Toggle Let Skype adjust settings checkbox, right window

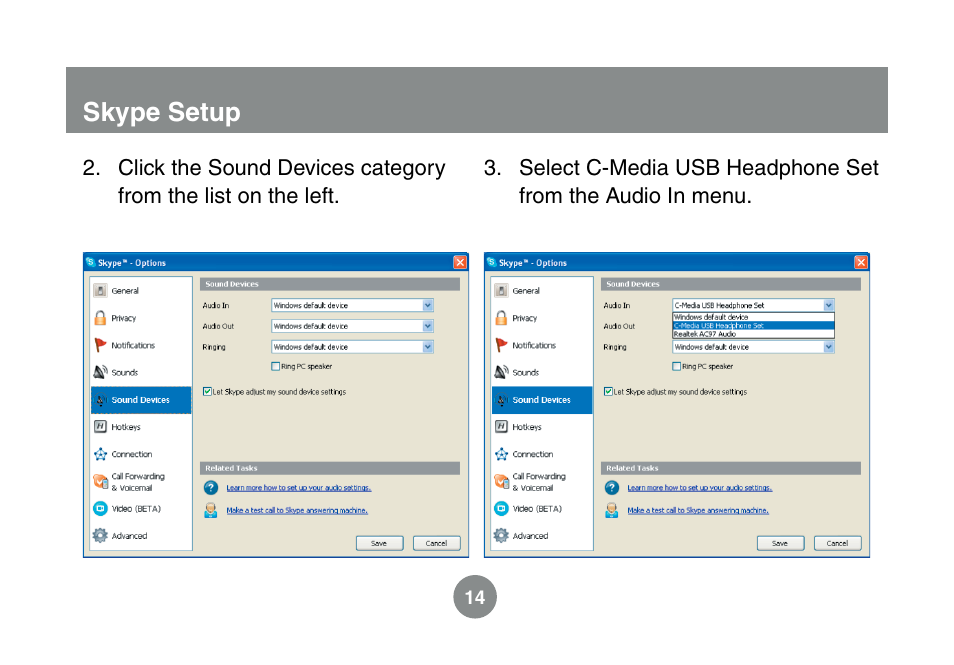[608, 391]
